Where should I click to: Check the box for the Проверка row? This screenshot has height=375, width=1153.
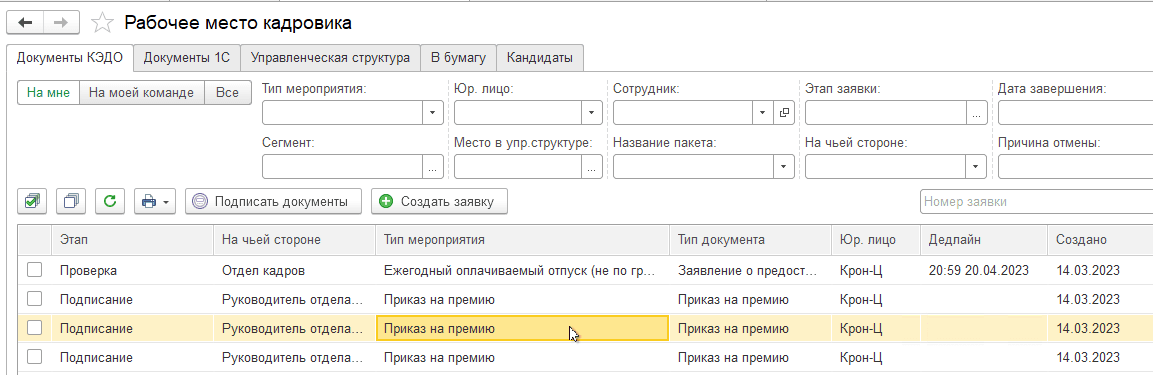[35, 270]
